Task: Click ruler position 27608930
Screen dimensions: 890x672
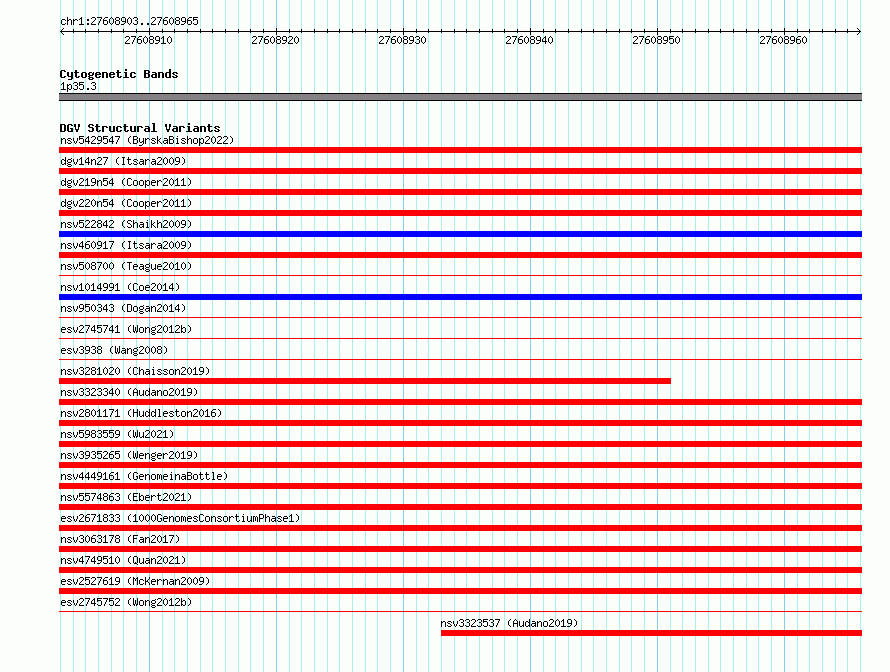Action: pos(402,40)
